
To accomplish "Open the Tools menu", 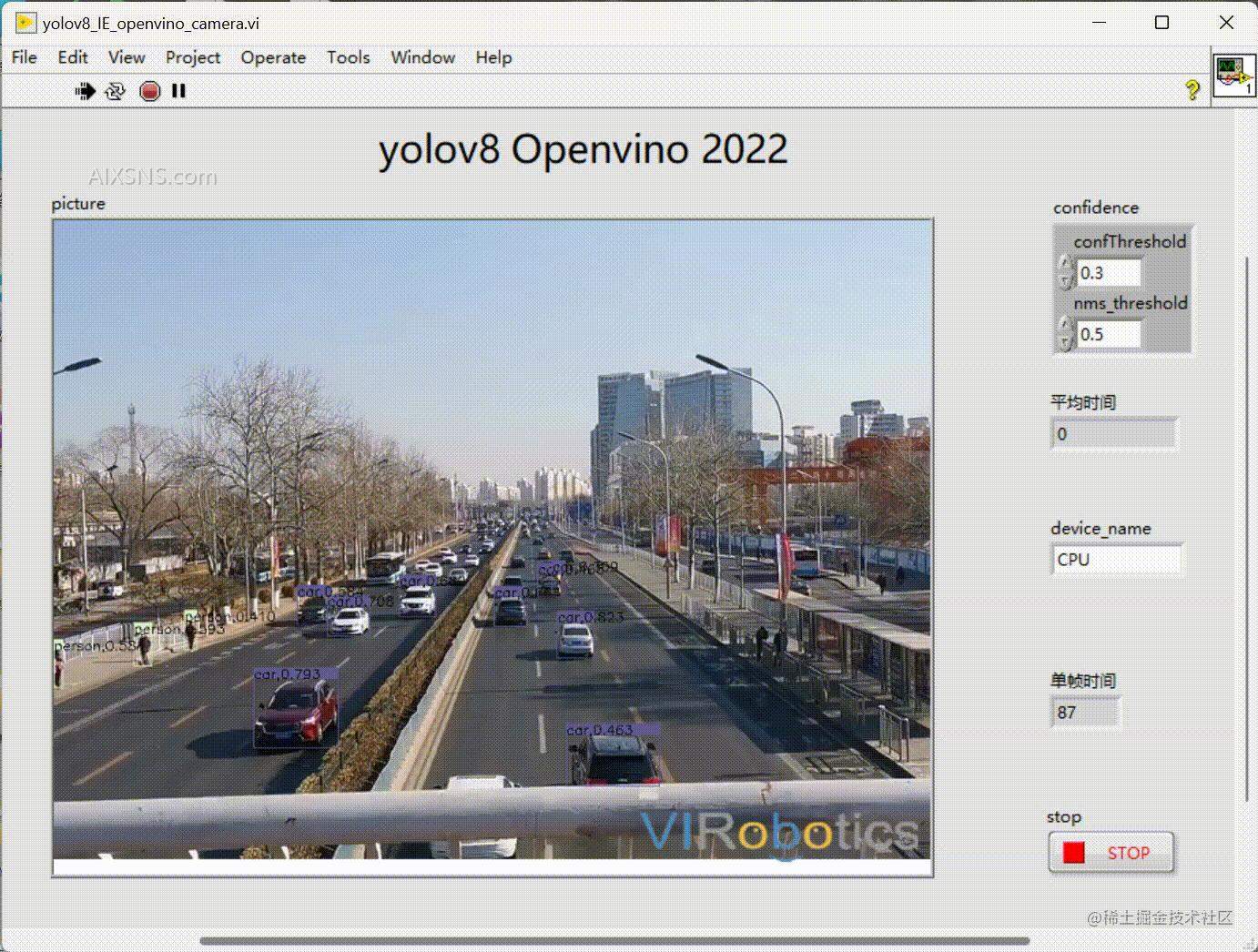I will (x=348, y=57).
